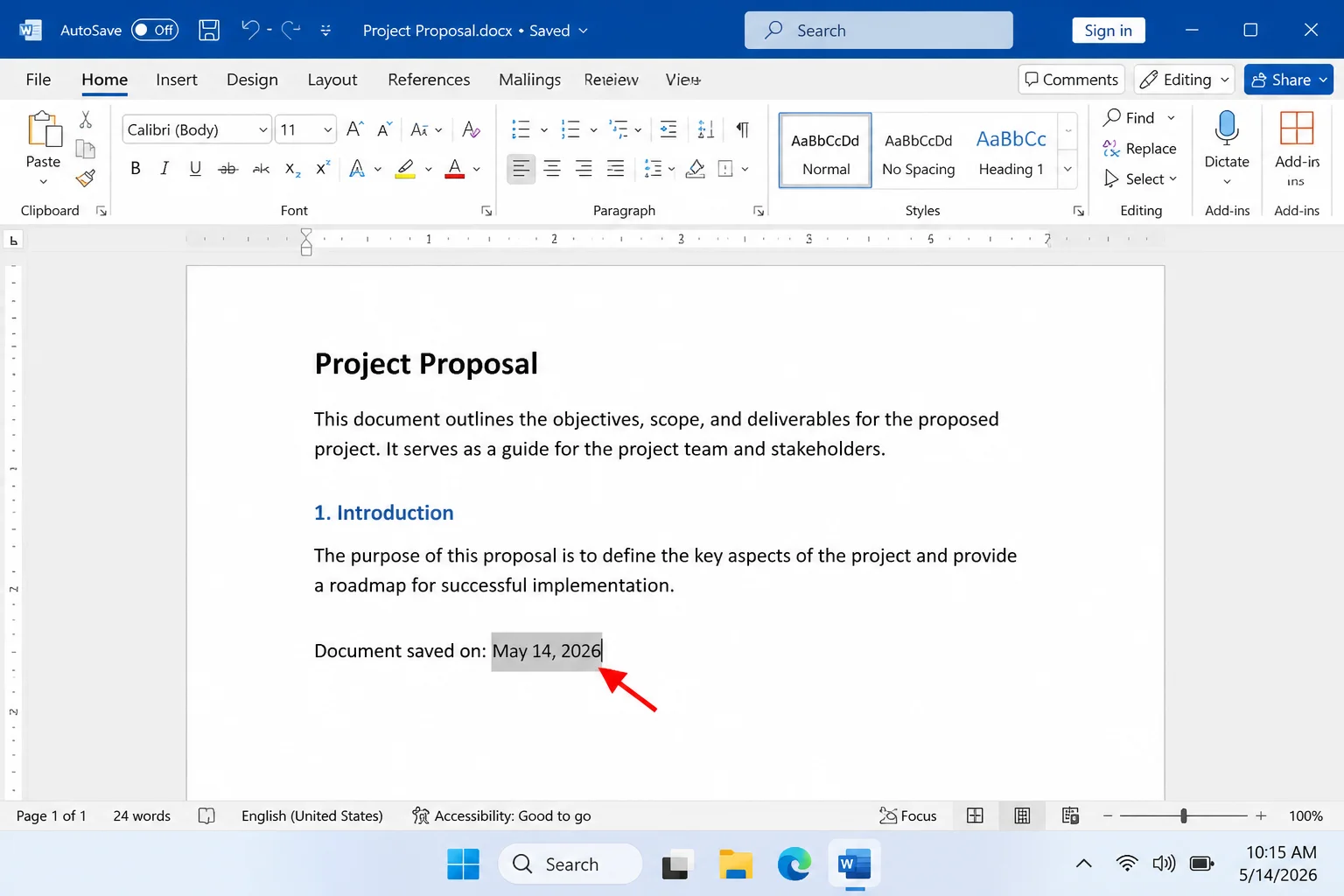Select the Format Painter brush
Image resolution: width=1344 pixels, height=896 pixels.
86,178
